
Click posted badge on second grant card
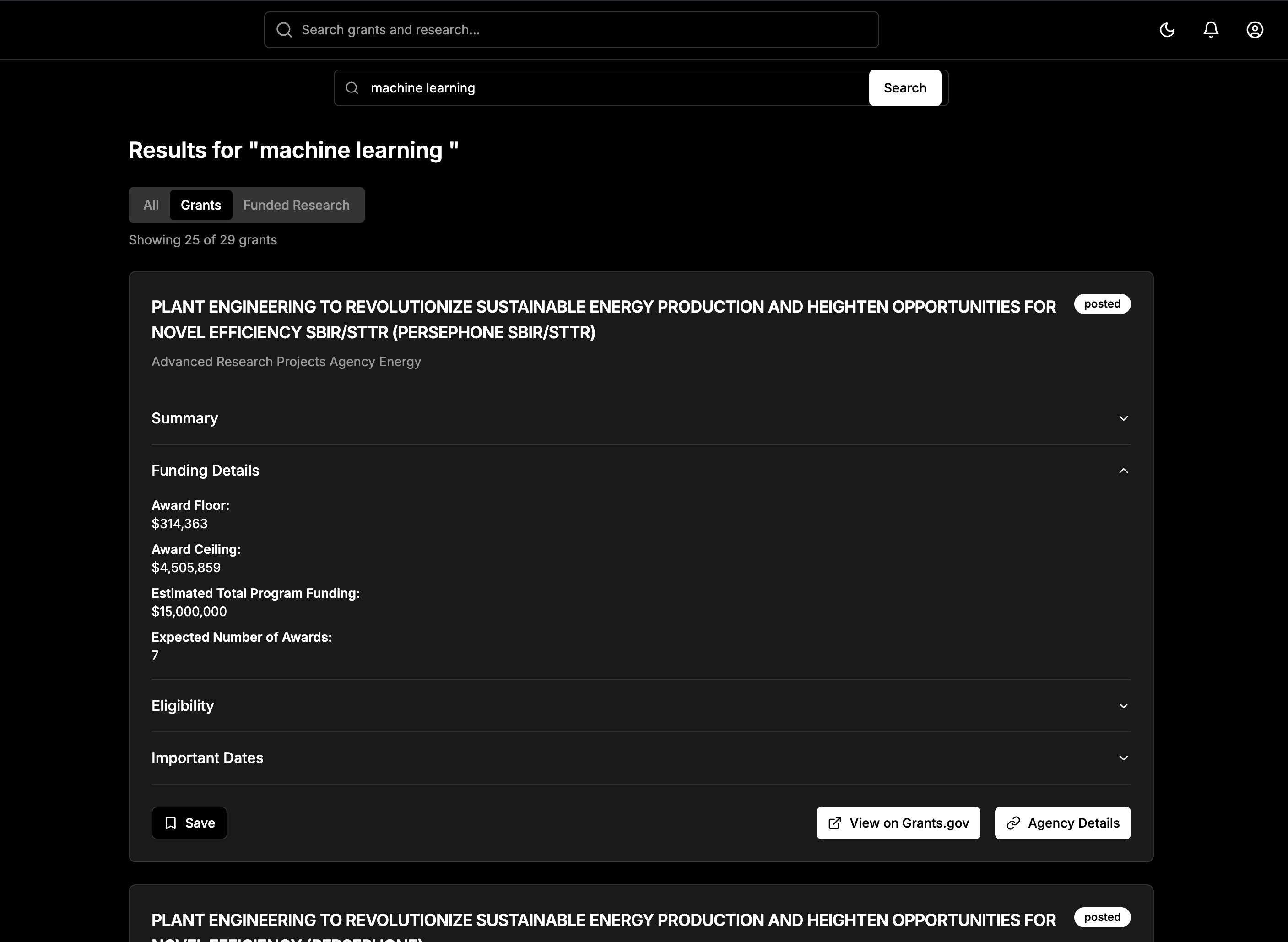click(1102, 917)
